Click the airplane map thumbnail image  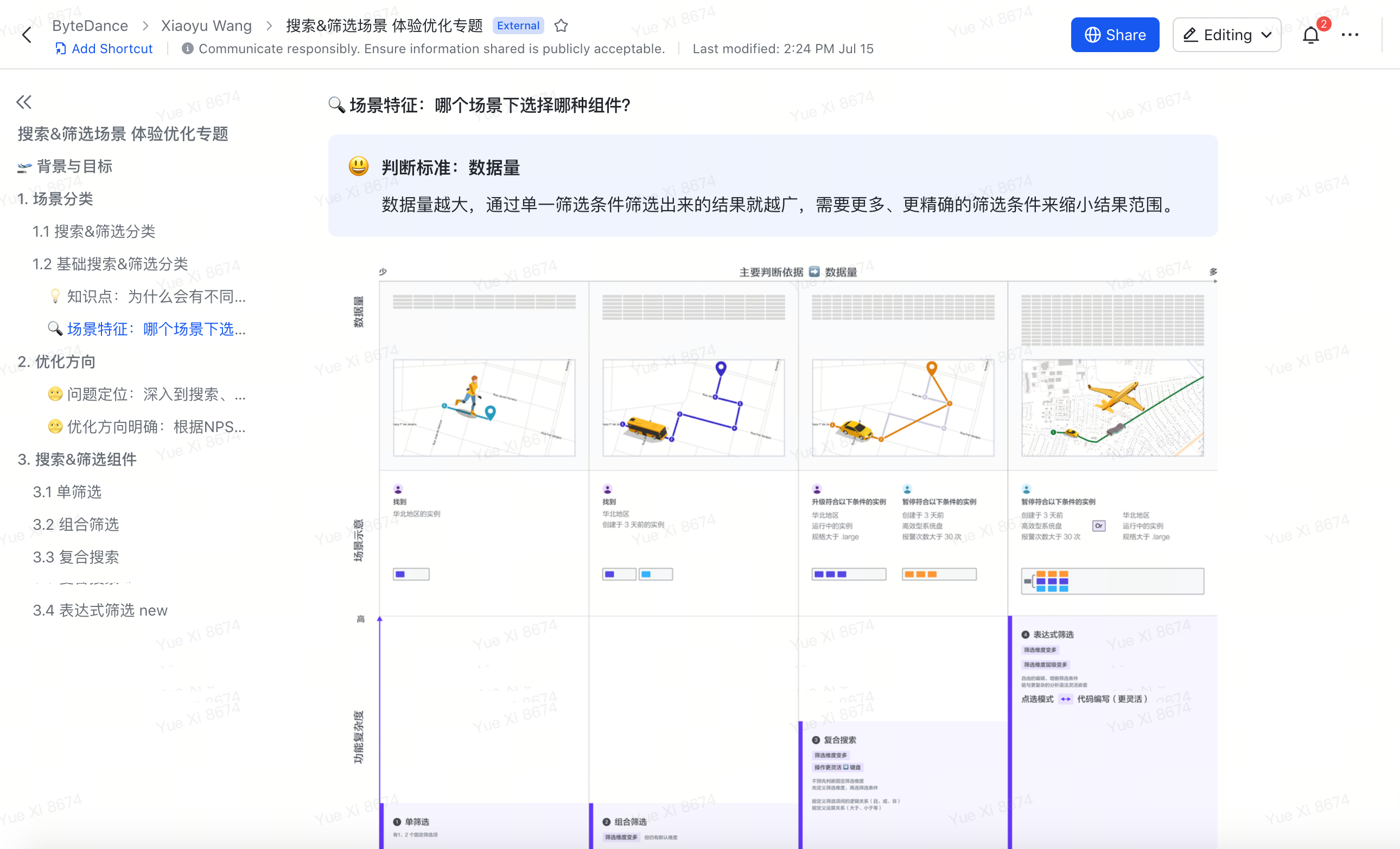pos(1112,408)
